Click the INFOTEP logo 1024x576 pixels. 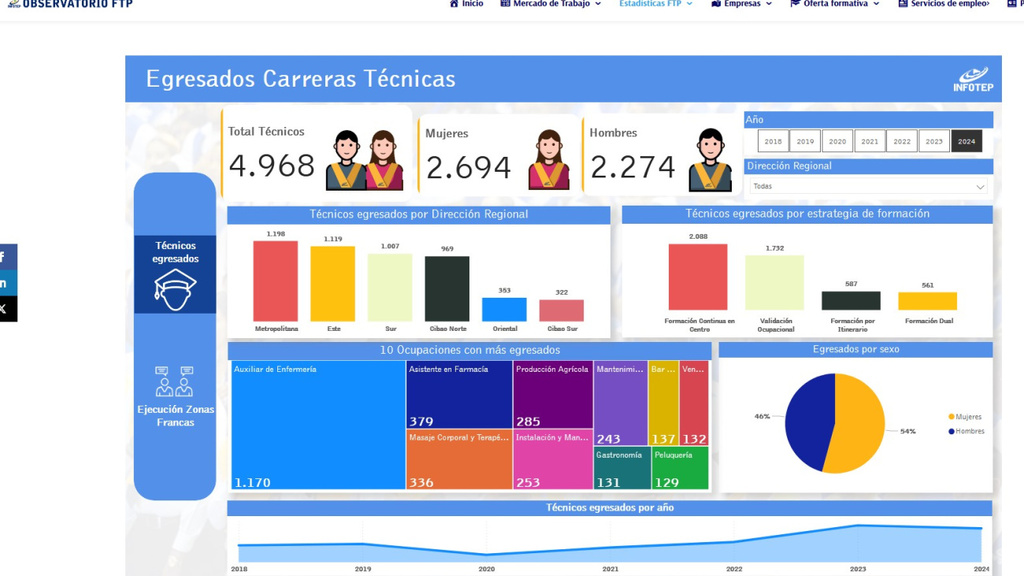970,79
